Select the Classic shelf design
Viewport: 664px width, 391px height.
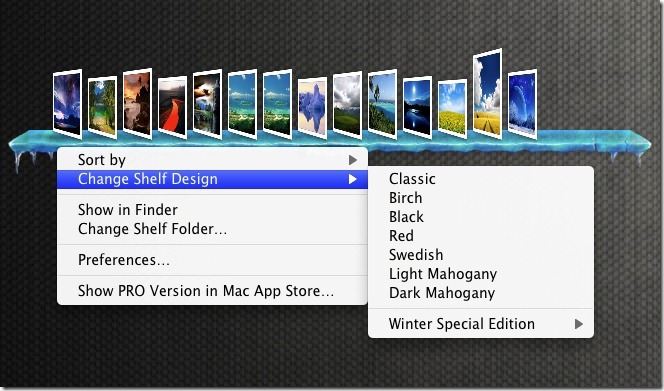click(412, 179)
